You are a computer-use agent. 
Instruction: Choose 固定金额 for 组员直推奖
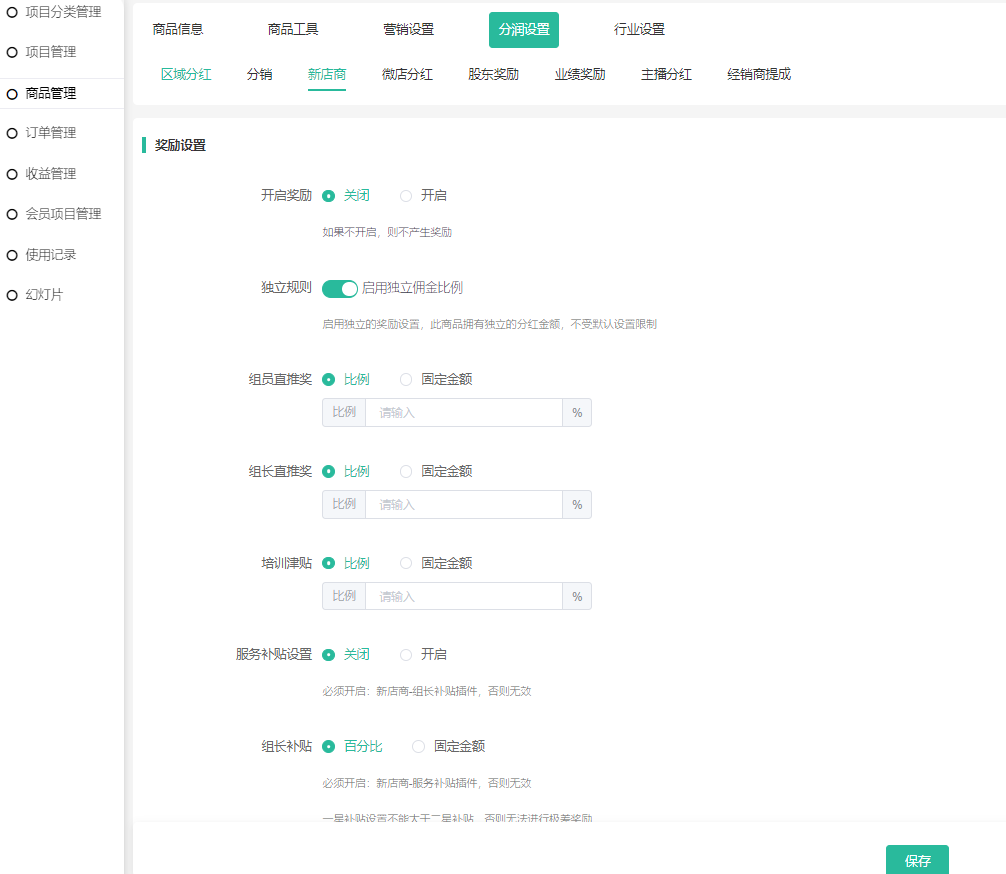(x=406, y=380)
